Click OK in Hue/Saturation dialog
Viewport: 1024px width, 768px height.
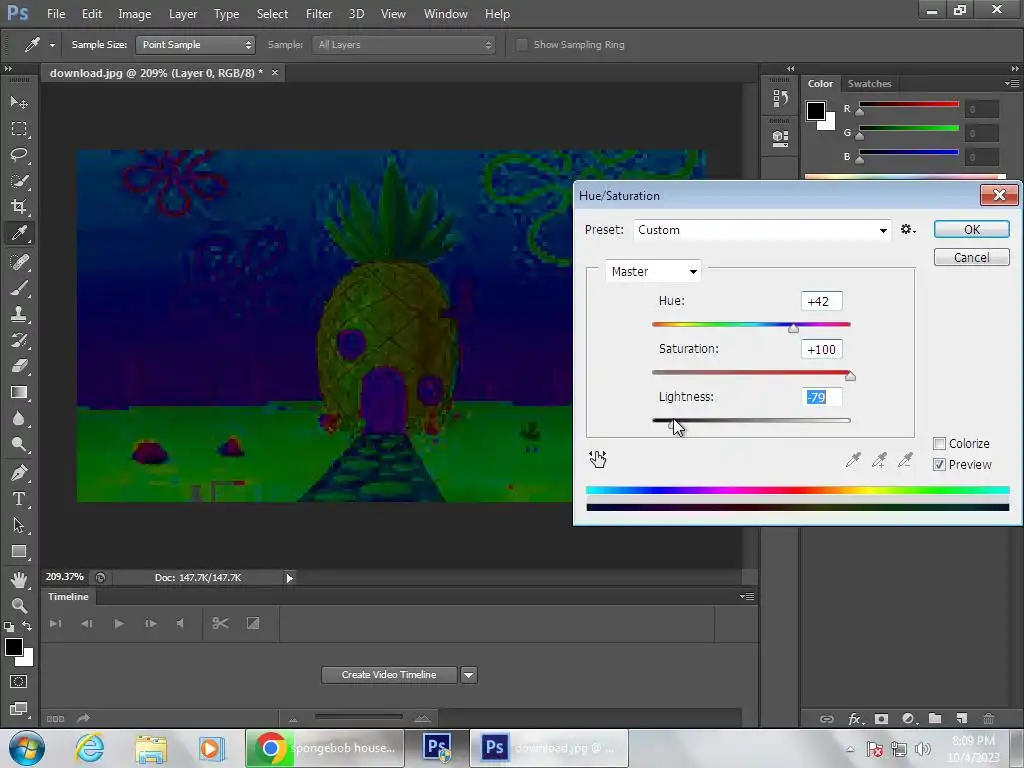pos(972,229)
